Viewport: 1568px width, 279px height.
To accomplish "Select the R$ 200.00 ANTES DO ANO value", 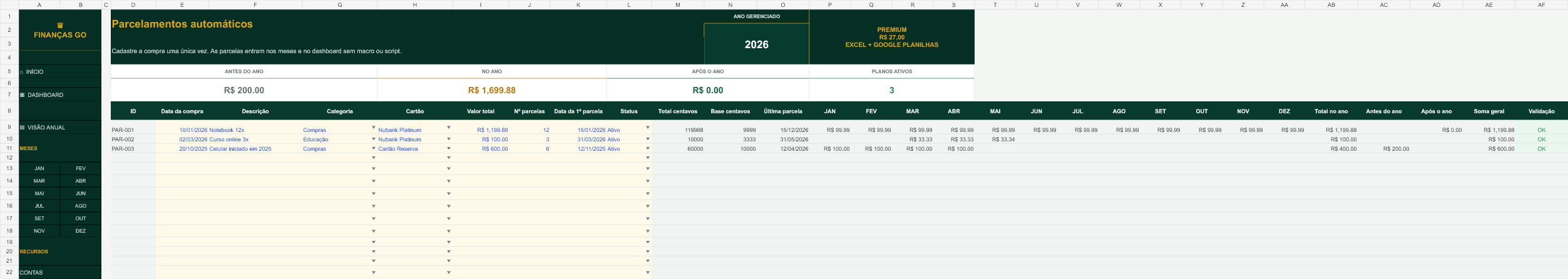I will point(244,90).
